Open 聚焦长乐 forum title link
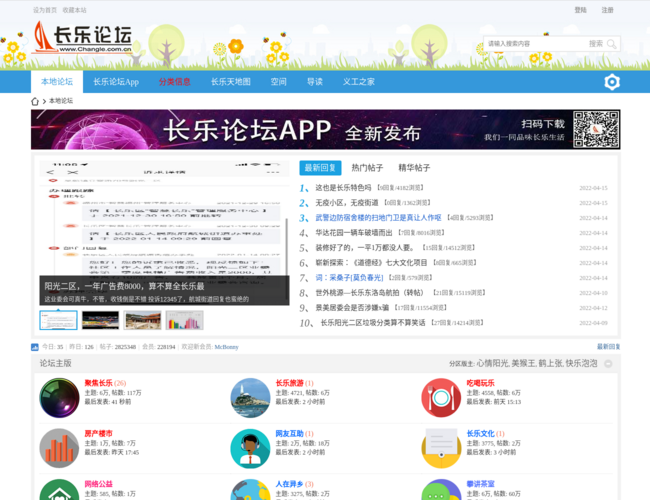This screenshot has width=650, height=500. [x=98, y=383]
